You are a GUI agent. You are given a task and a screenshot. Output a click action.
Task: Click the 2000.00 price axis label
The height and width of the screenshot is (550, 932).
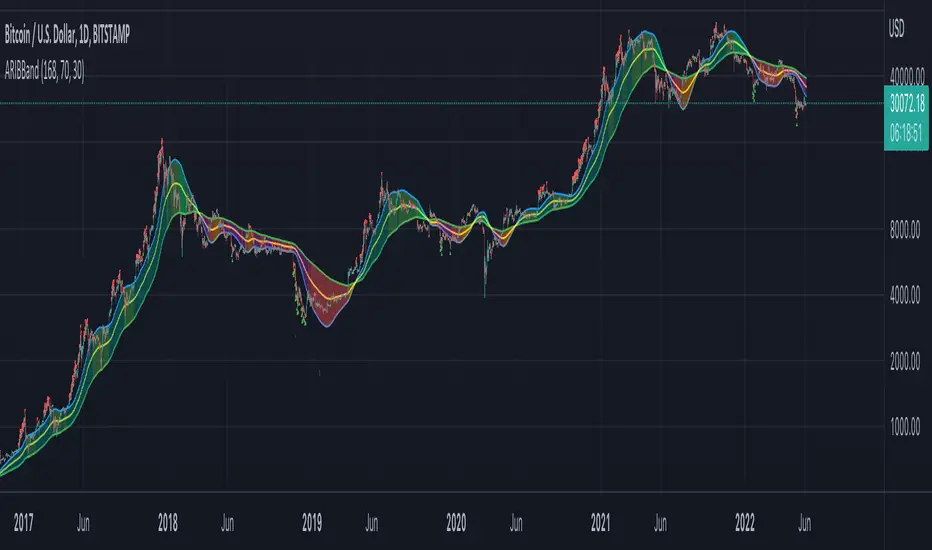pyautogui.click(x=905, y=361)
